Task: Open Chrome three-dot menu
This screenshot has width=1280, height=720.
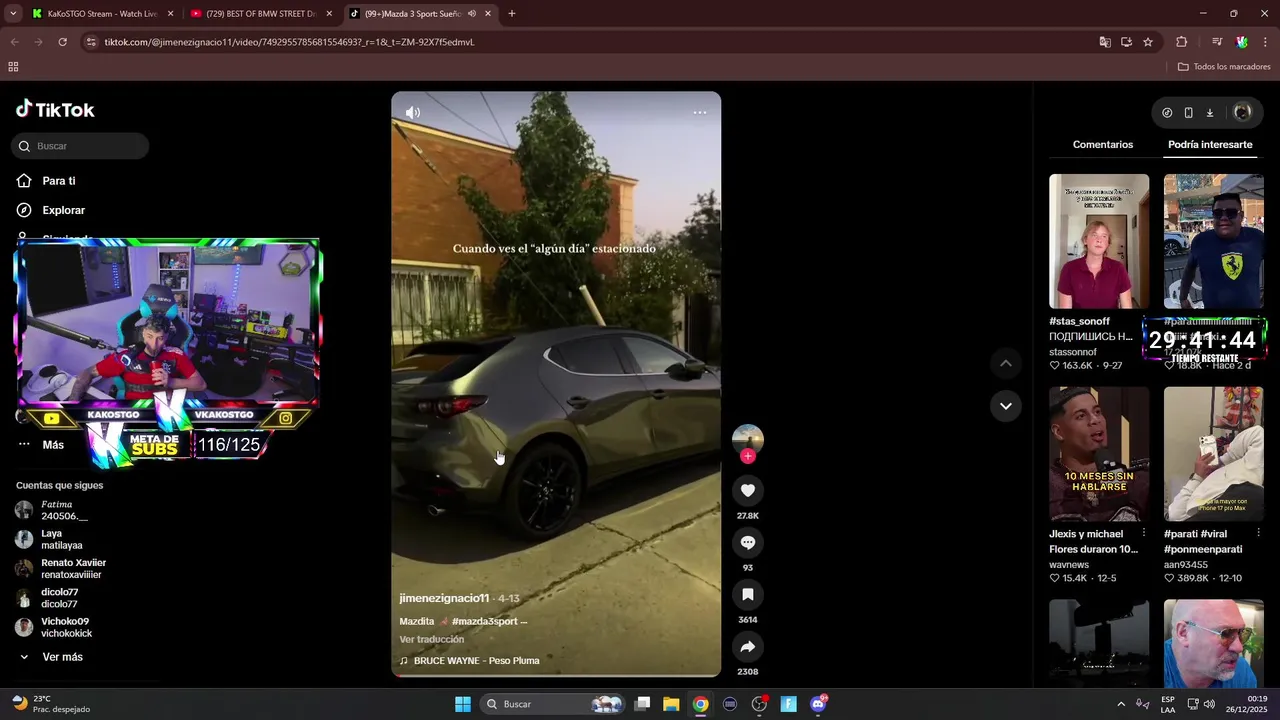Action: (x=1266, y=42)
